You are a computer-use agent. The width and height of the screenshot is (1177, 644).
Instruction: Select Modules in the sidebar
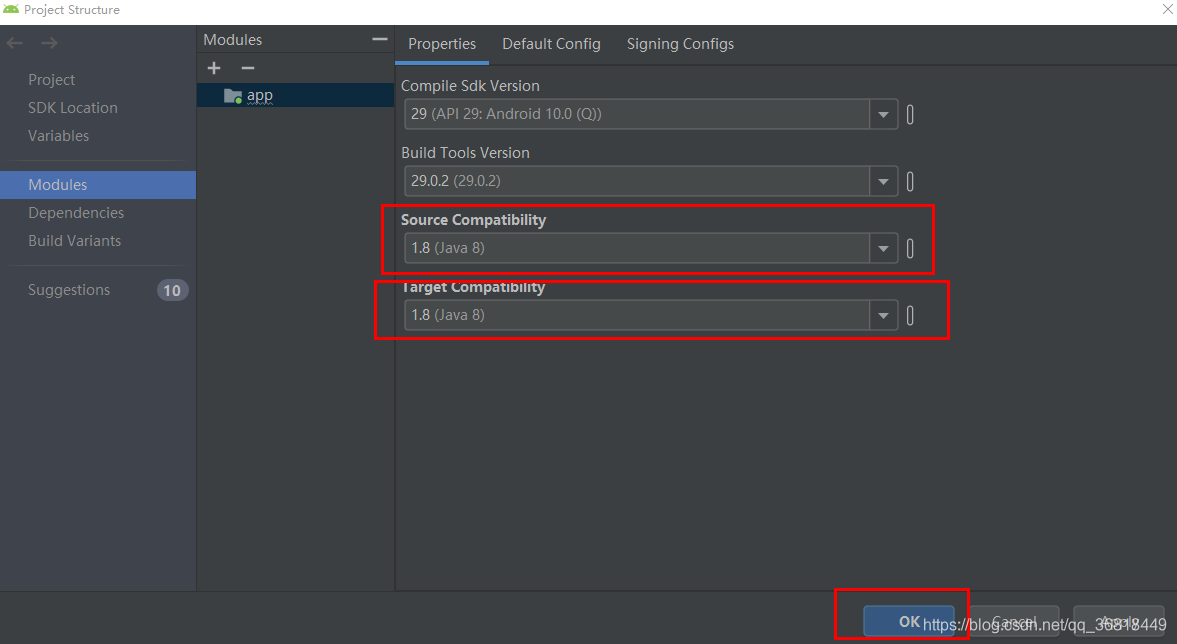(98, 185)
